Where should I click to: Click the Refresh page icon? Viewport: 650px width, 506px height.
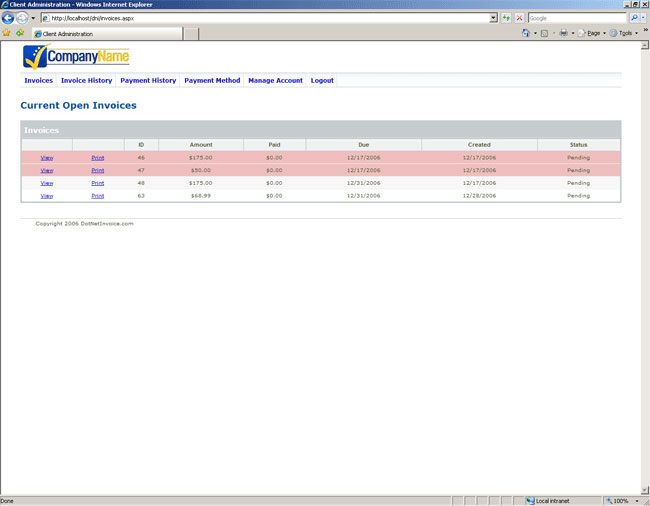pyautogui.click(x=506, y=18)
